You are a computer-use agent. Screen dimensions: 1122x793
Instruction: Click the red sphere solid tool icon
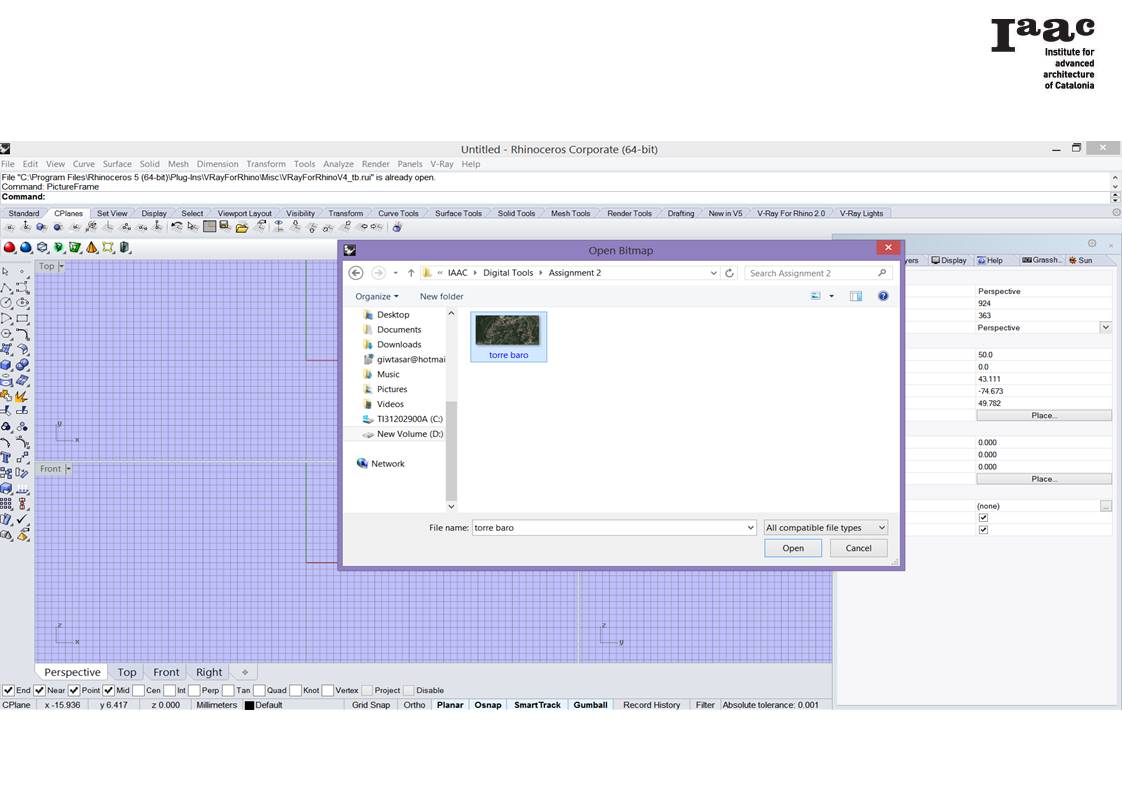click(x=10, y=248)
